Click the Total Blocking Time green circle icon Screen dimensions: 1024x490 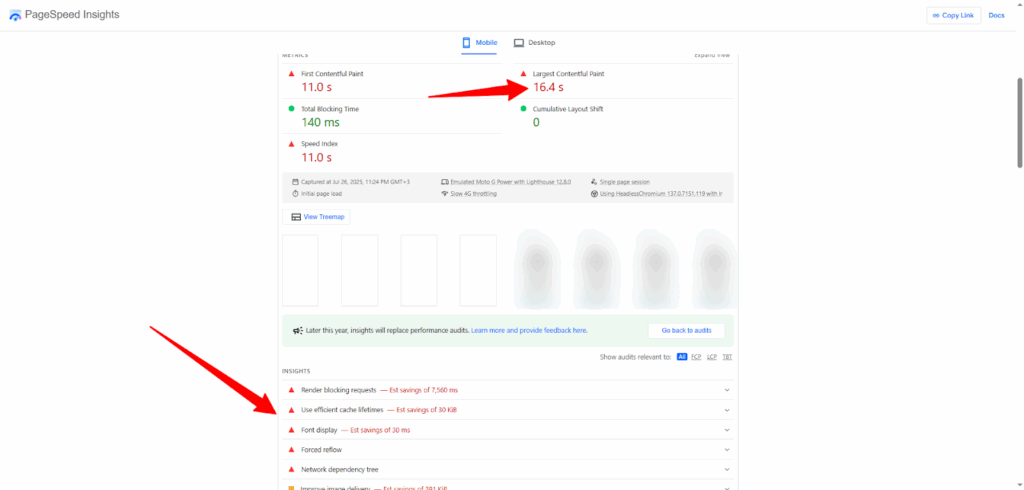point(291,108)
